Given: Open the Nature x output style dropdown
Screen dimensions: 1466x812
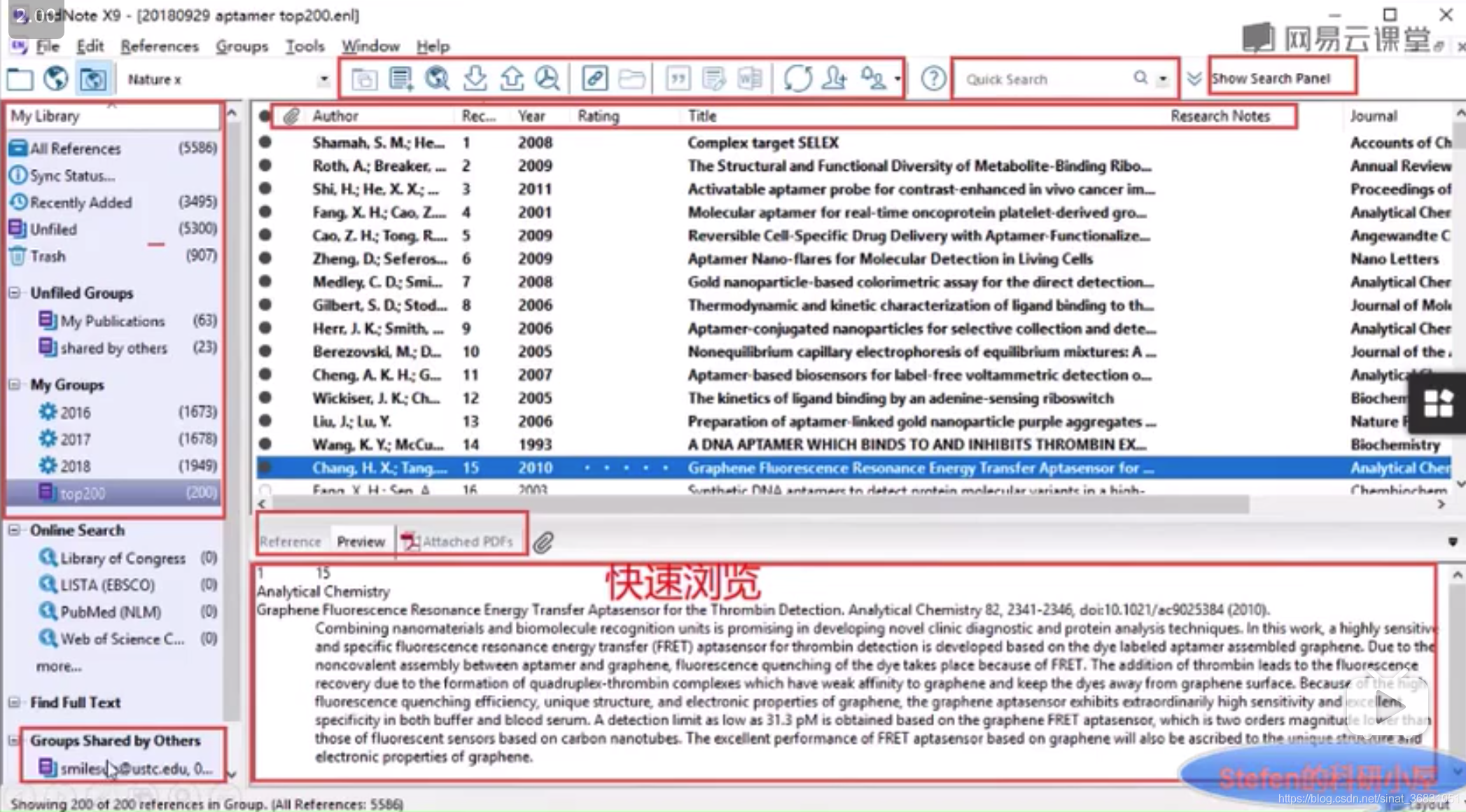Looking at the screenshot, I should (x=323, y=79).
